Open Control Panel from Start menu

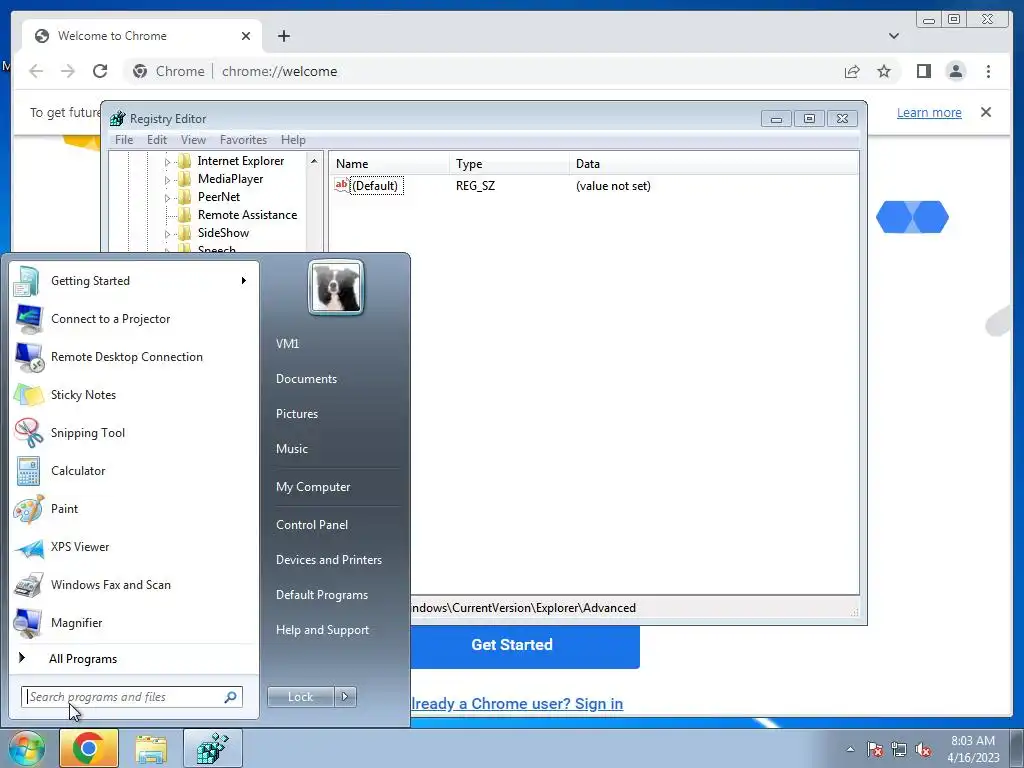[312, 525]
